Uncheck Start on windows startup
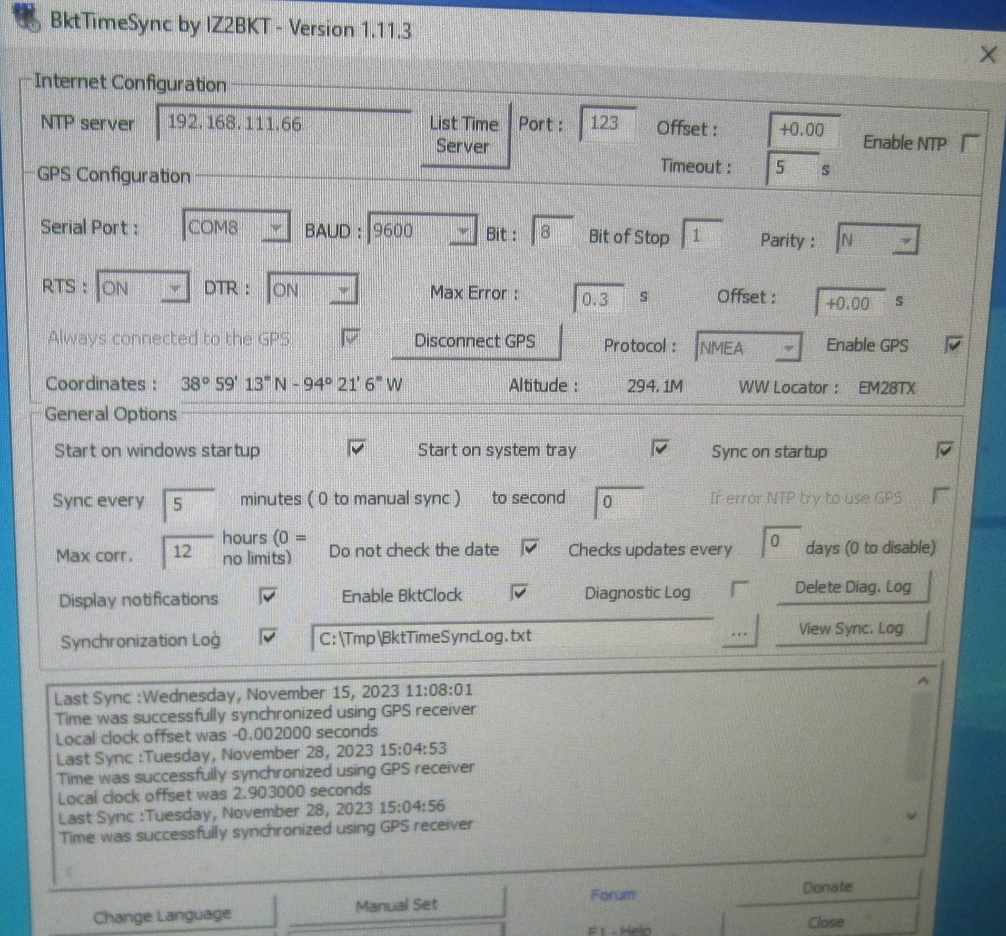This screenshot has width=1006, height=936. coord(357,450)
